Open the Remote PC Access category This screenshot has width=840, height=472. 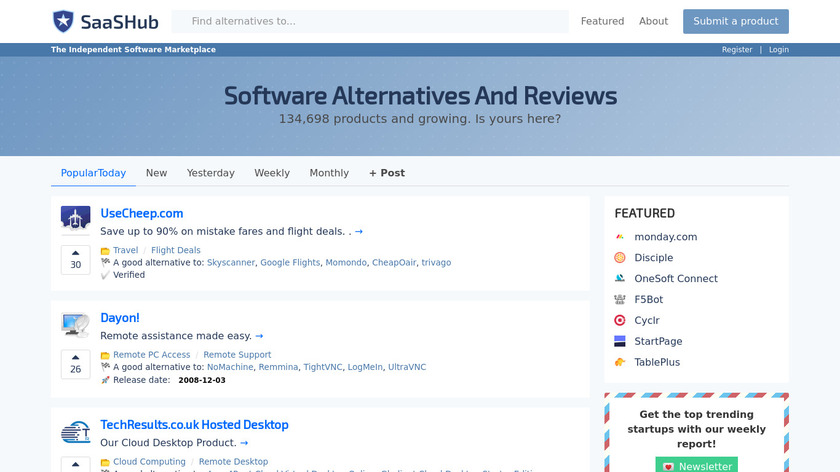click(151, 355)
